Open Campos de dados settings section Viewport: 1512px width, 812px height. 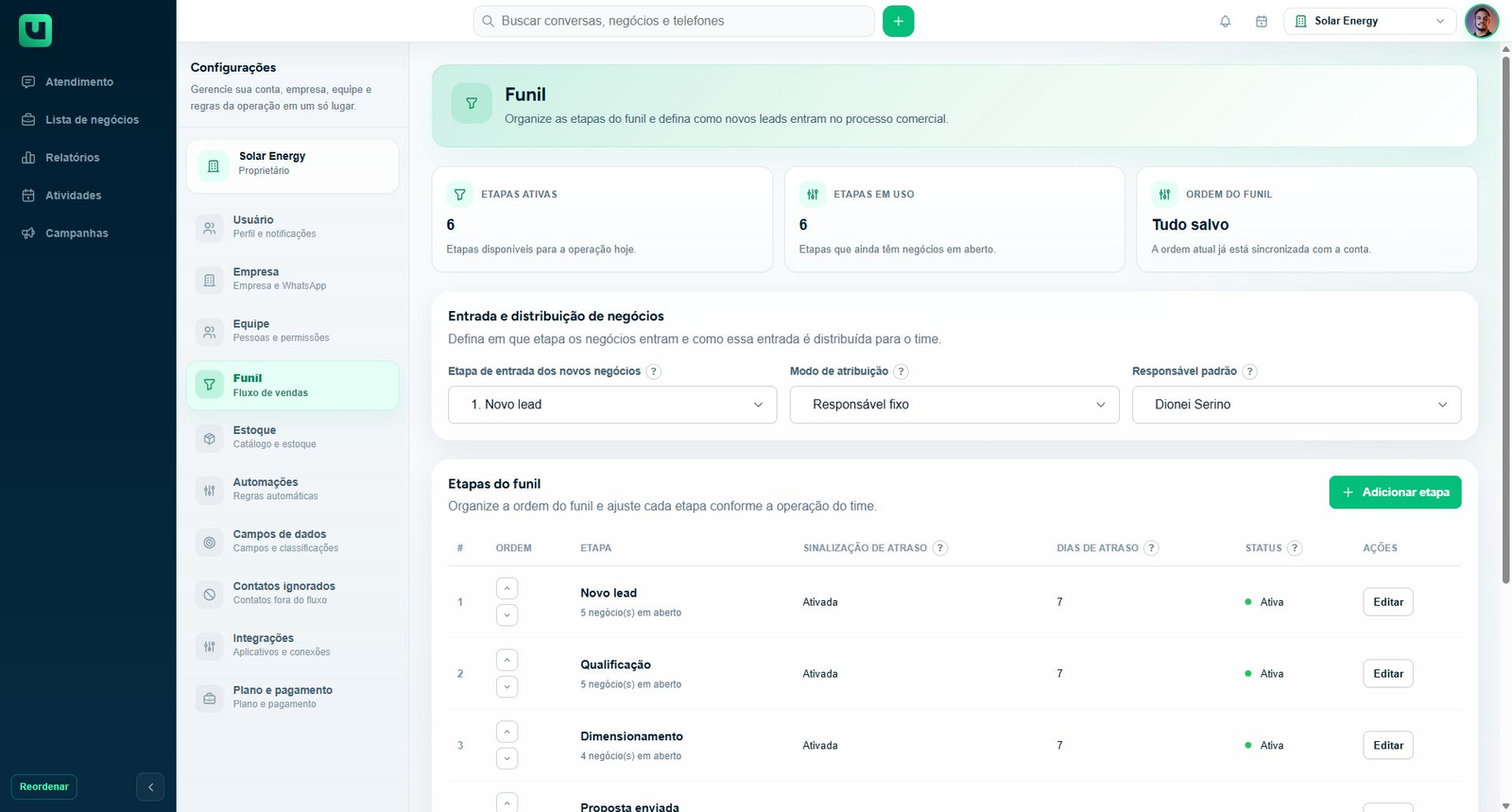292,541
